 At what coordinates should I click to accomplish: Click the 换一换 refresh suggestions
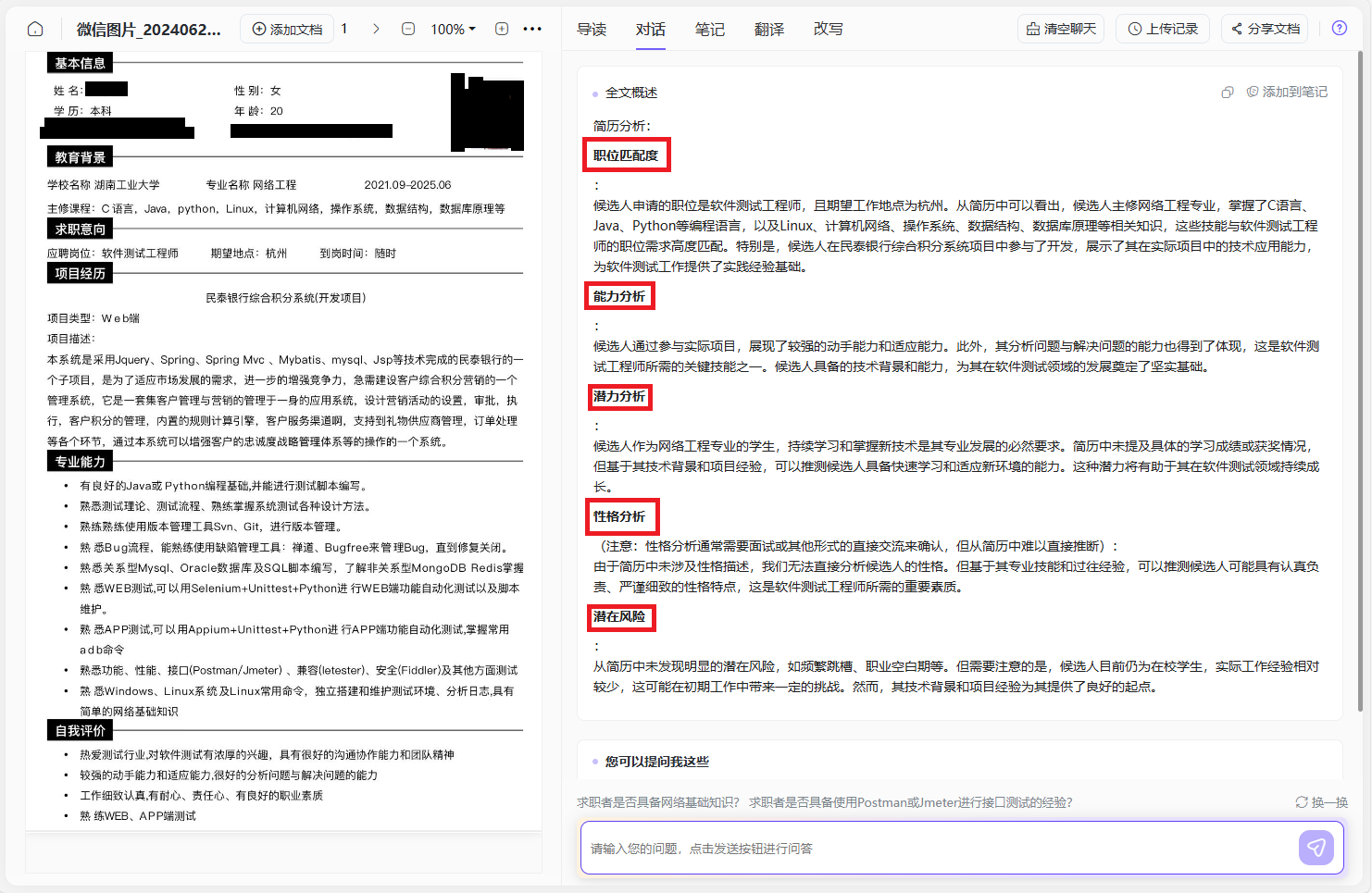[x=1321, y=802]
